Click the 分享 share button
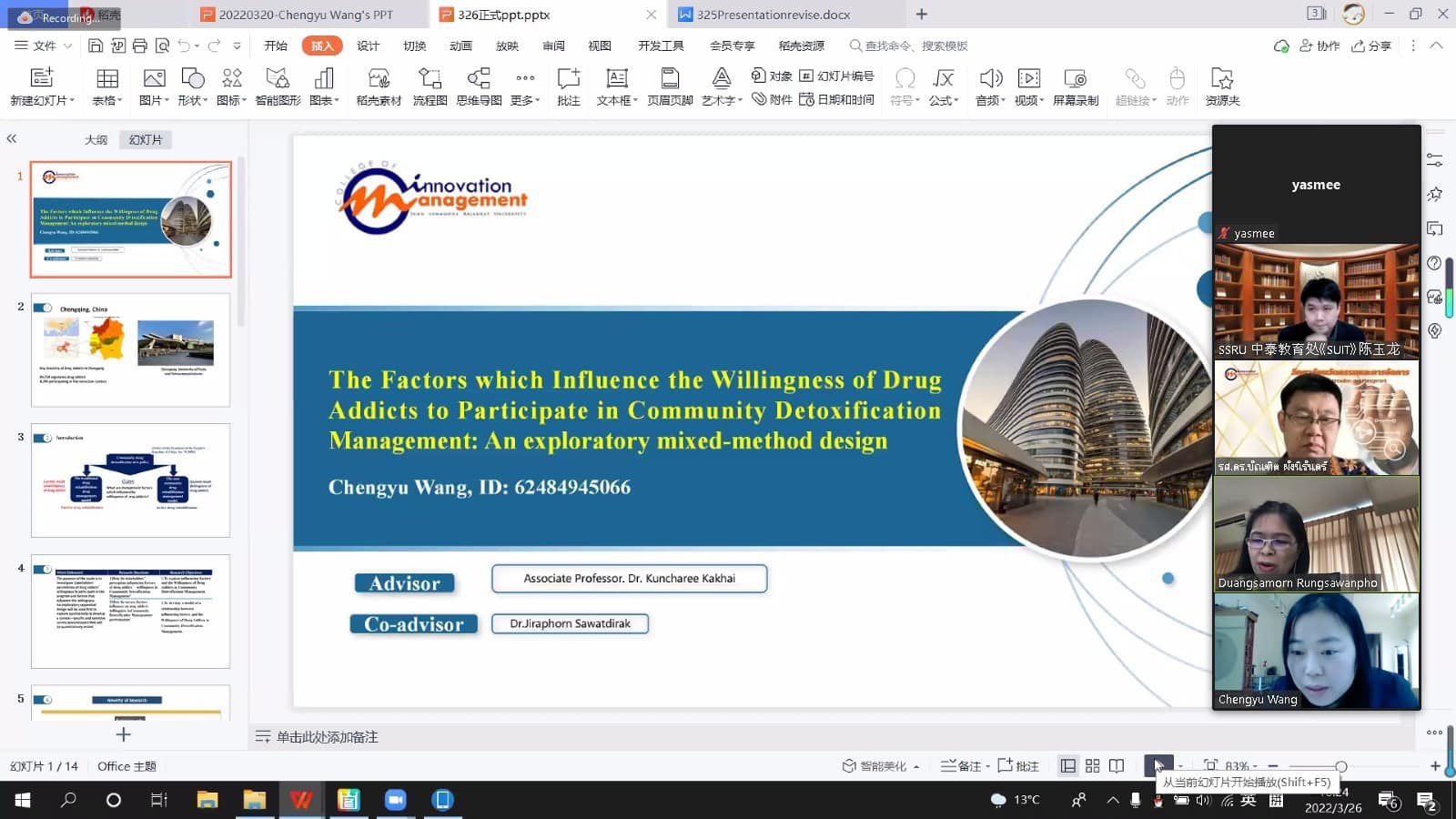This screenshot has width=1456, height=819. [x=1371, y=45]
